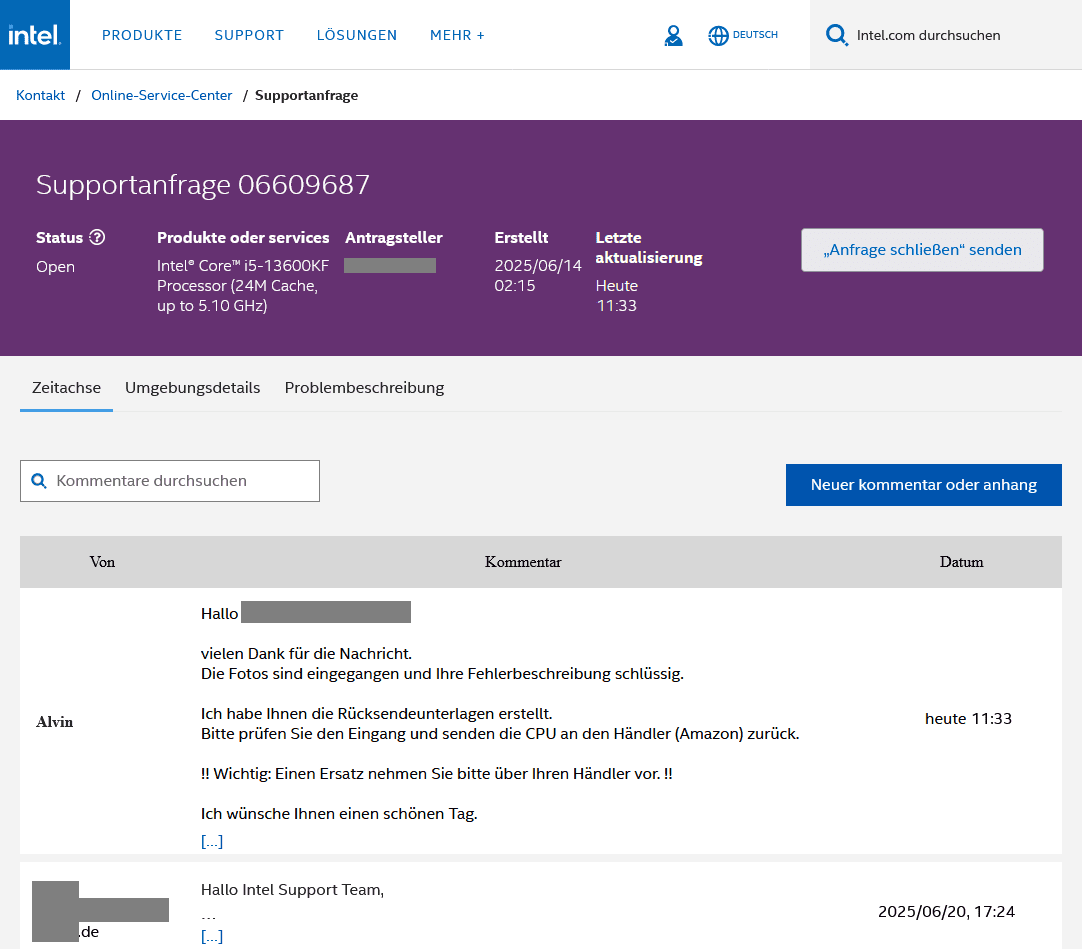
Task: Click the "Letzte aktualisierung" label
Action: (x=649, y=247)
